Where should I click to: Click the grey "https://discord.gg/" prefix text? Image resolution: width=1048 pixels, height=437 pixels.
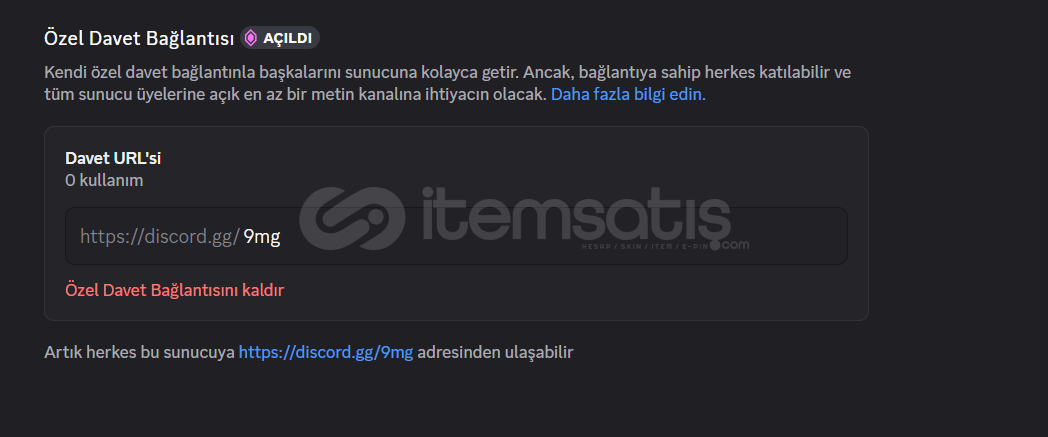pyautogui.click(x=160, y=237)
